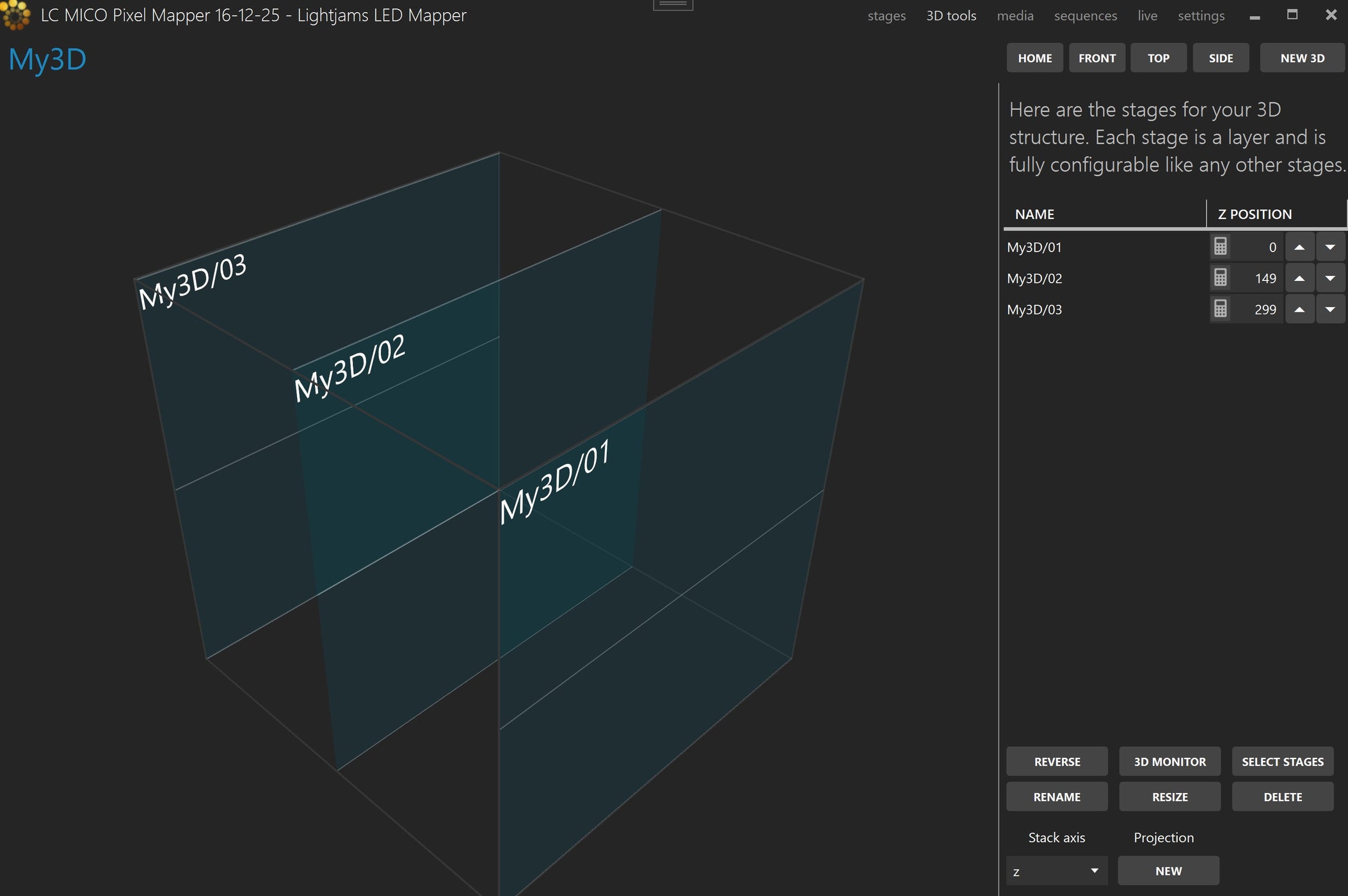The width and height of the screenshot is (1348, 896).
Task: Sort by Z POSITION column header
Action: [x=1276, y=214]
